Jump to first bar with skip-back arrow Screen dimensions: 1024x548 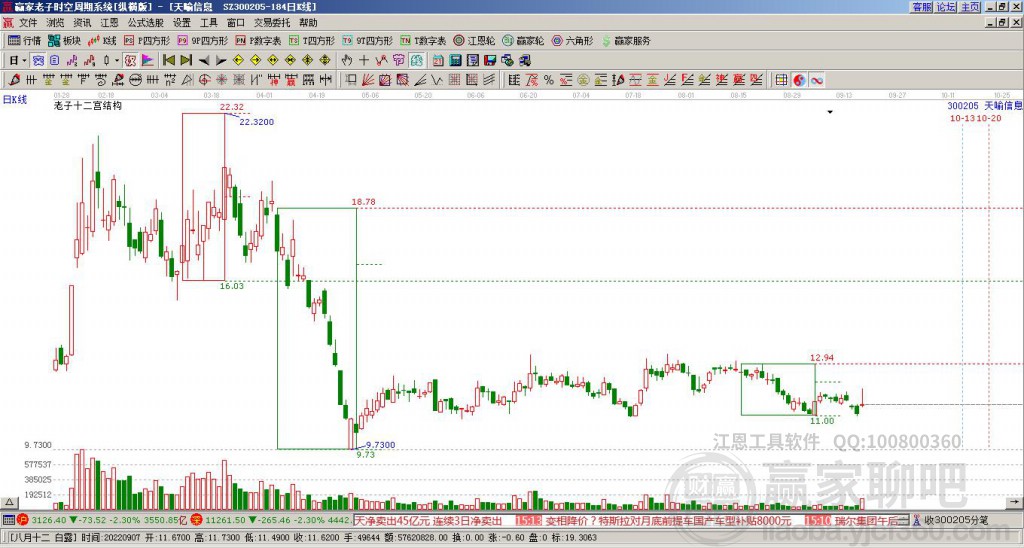(x=168, y=60)
